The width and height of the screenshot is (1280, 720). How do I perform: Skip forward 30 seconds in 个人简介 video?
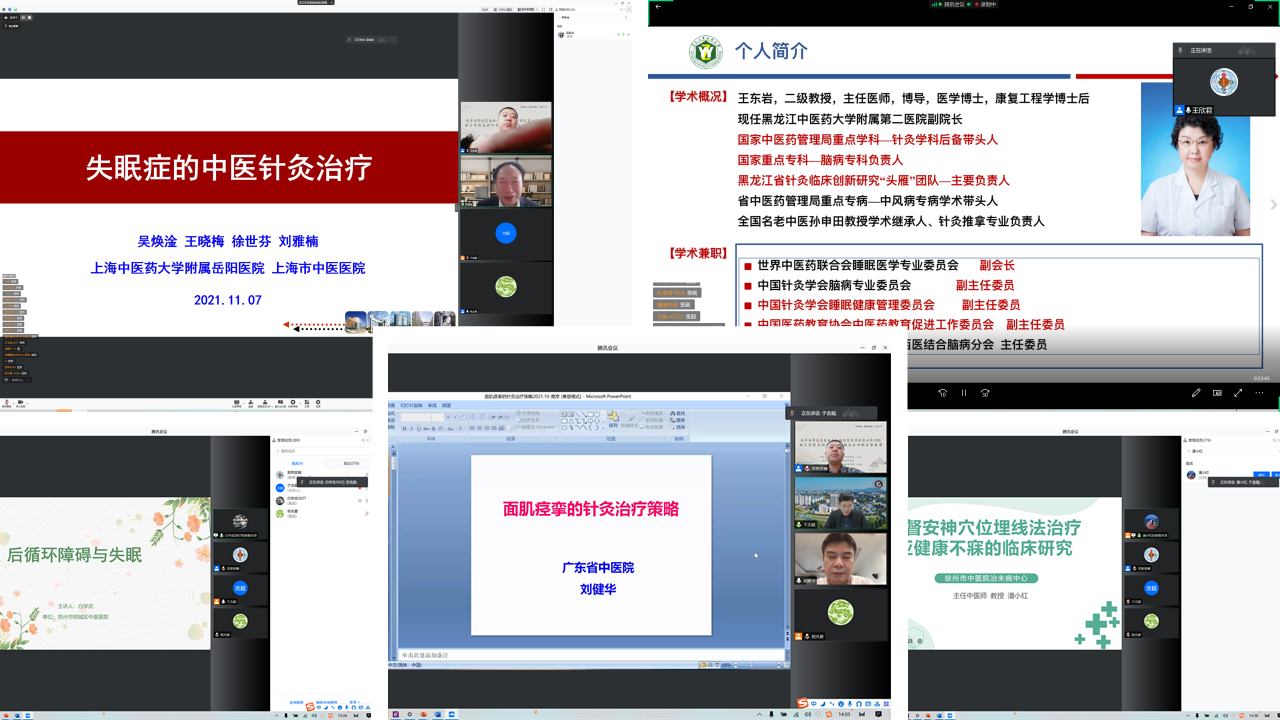pyautogui.click(x=985, y=393)
